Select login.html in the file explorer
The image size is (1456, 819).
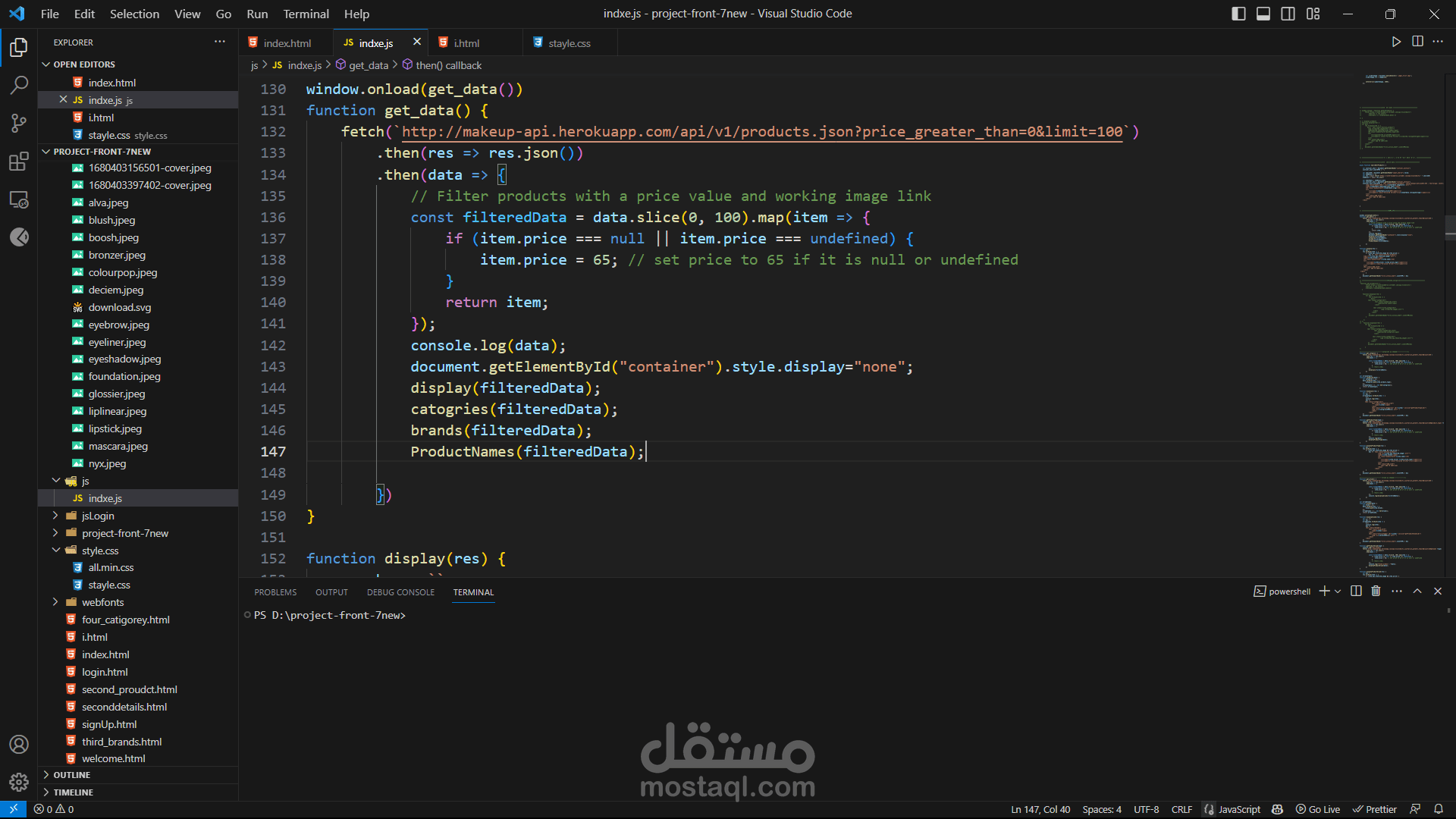tap(103, 671)
